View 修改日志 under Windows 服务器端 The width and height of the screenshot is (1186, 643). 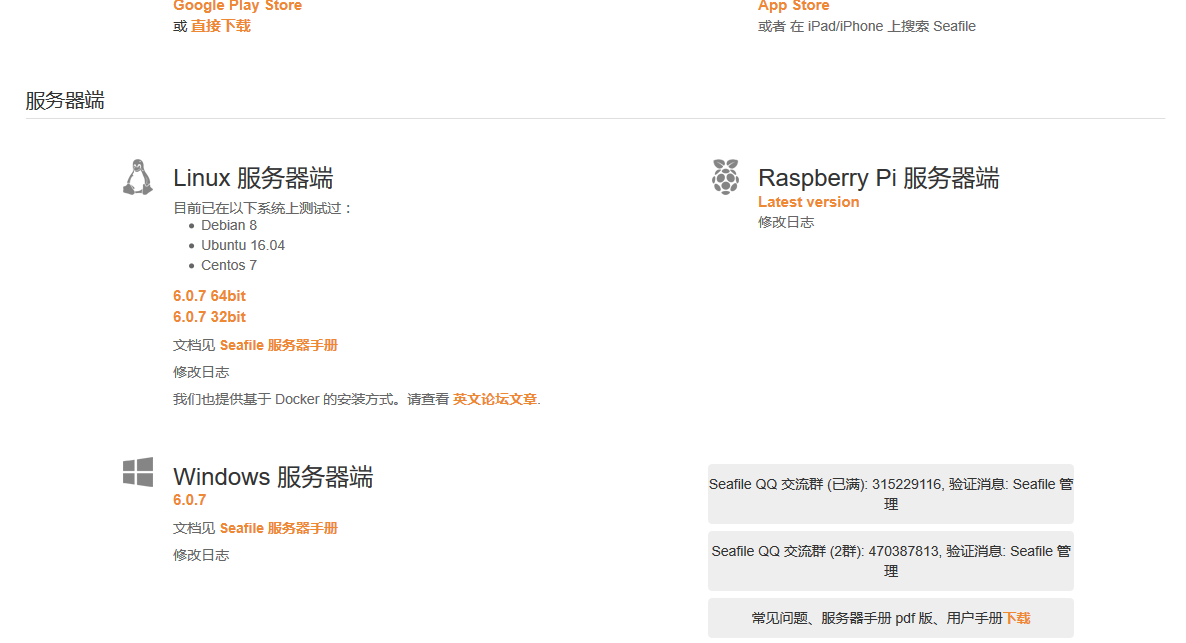[x=201, y=555]
